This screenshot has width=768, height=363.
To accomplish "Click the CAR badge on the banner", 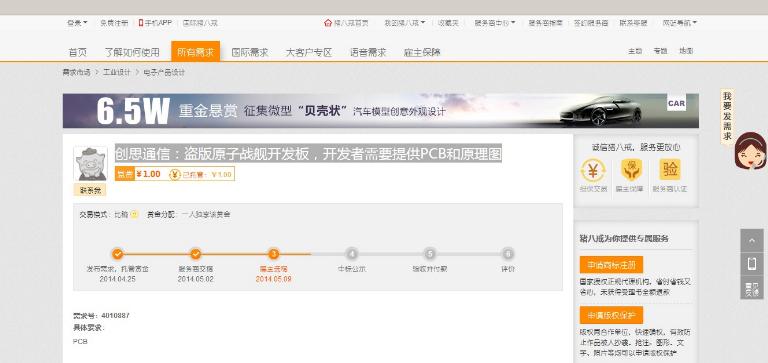I will (x=676, y=103).
